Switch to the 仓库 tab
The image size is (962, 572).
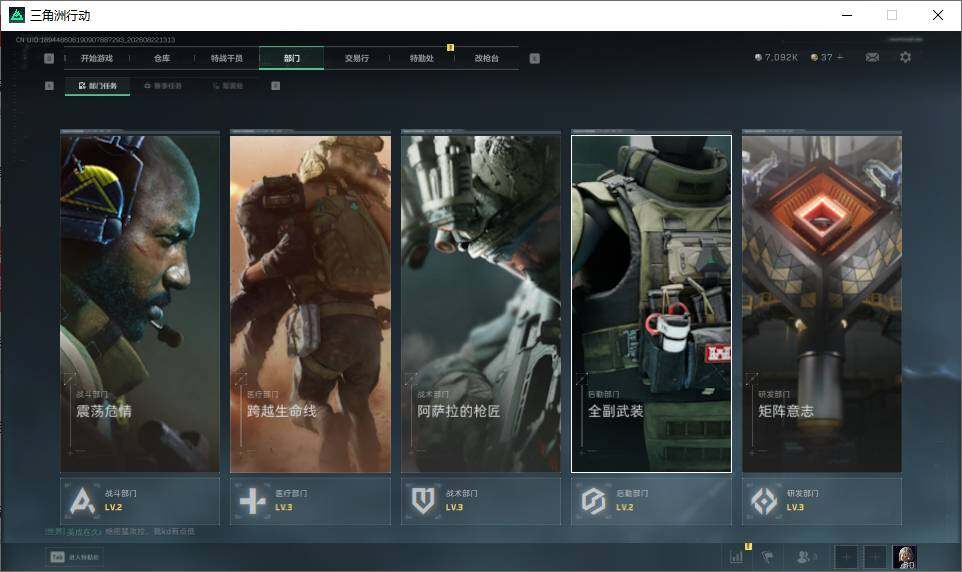coord(162,58)
